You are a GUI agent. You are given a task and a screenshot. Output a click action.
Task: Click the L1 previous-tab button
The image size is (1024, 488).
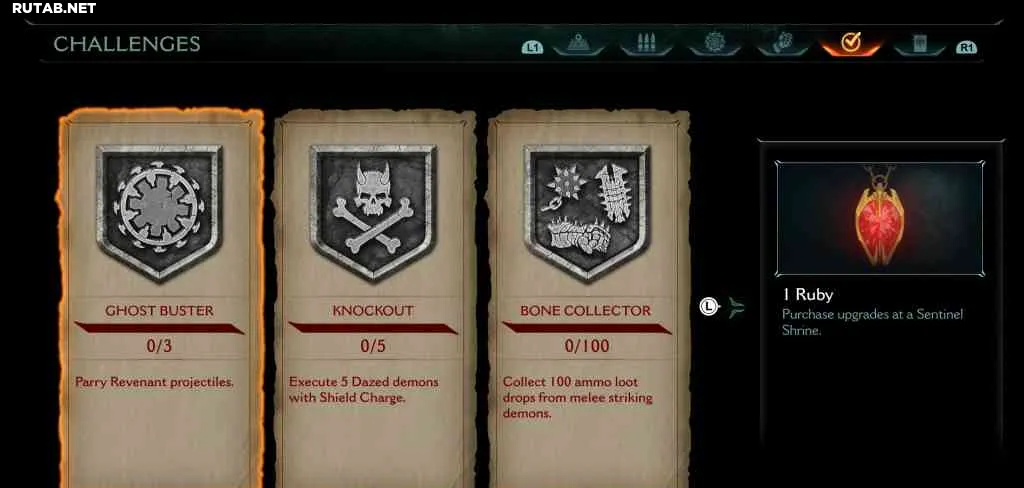(x=532, y=47)
